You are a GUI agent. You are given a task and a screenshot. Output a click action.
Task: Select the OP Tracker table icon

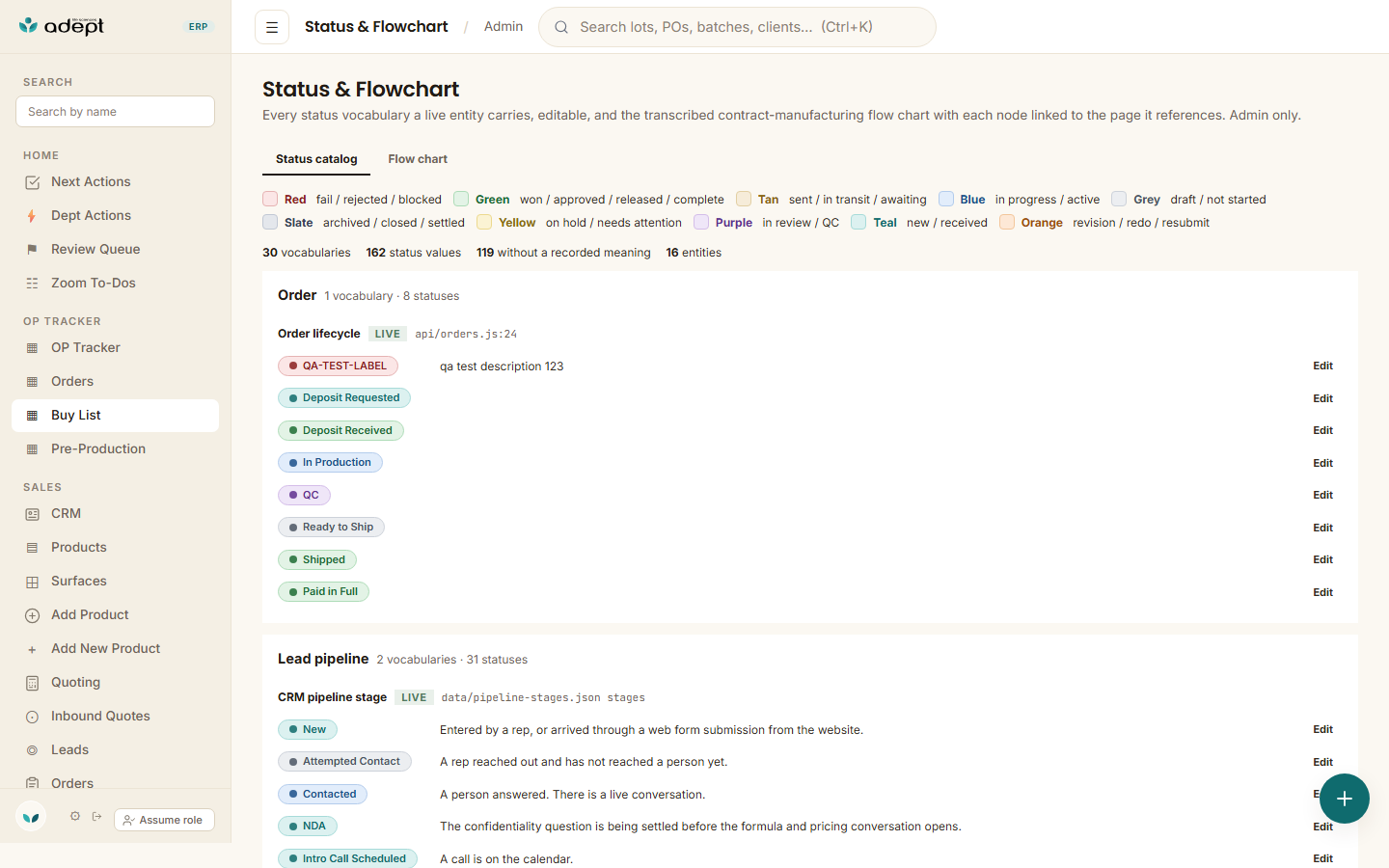coord(32,348)
